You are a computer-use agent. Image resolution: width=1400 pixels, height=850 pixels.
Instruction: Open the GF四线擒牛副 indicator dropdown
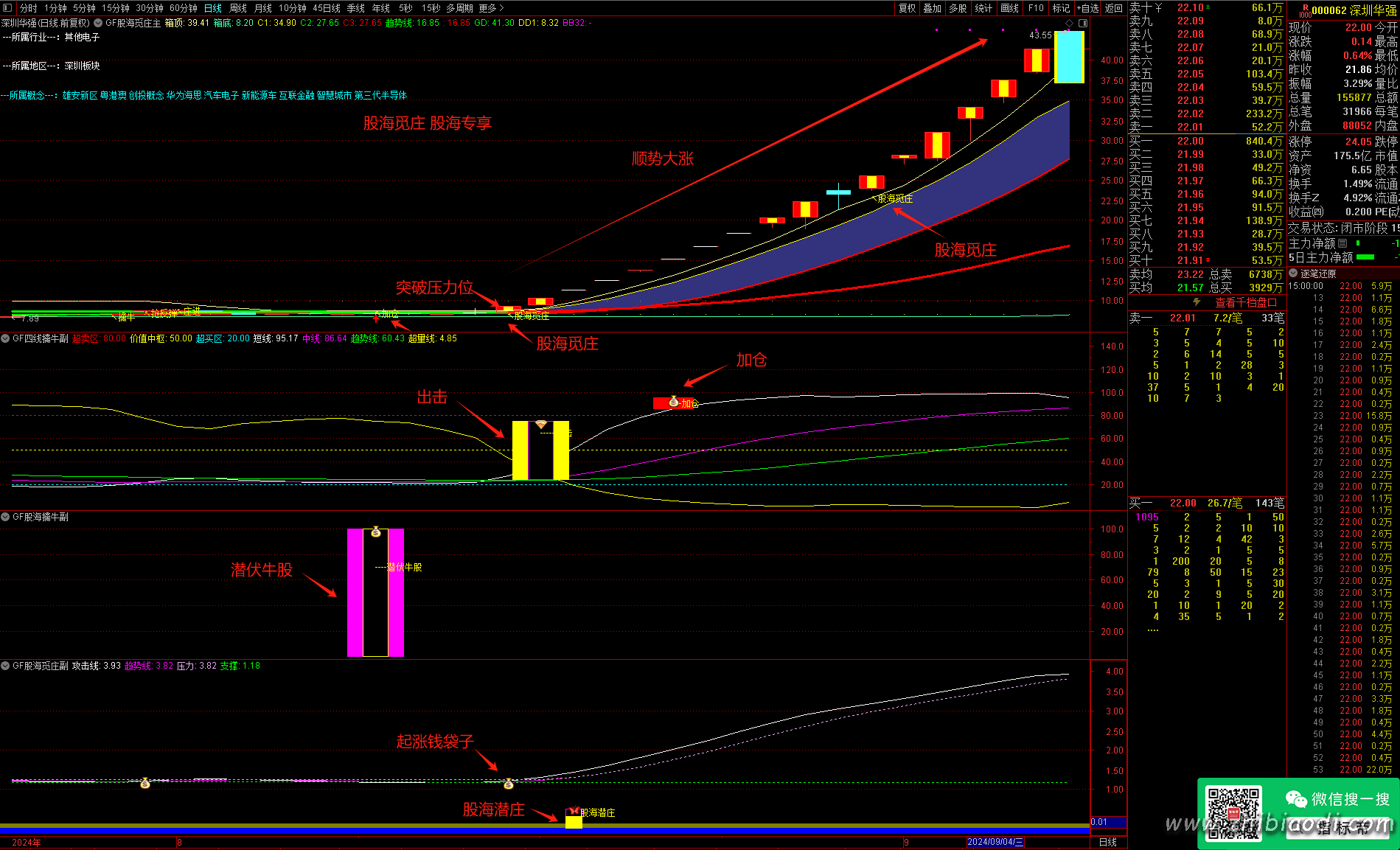(6, 338)
